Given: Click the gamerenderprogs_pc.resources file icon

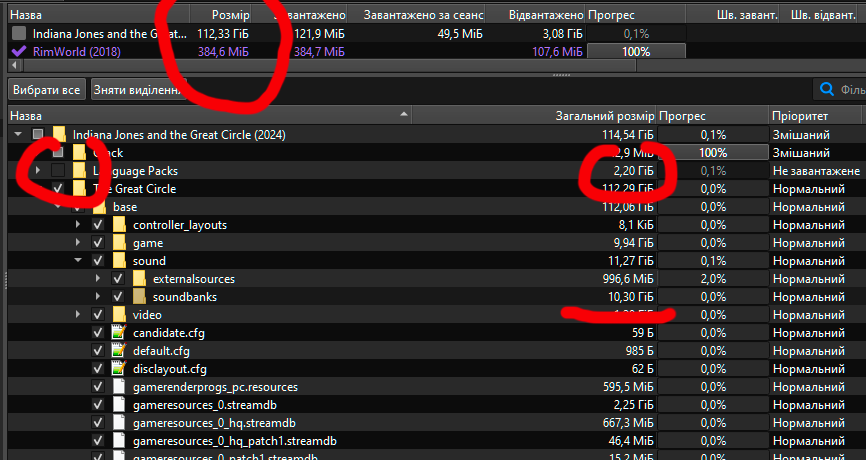Looking at the screenshot, I should [x=119, y=387].
